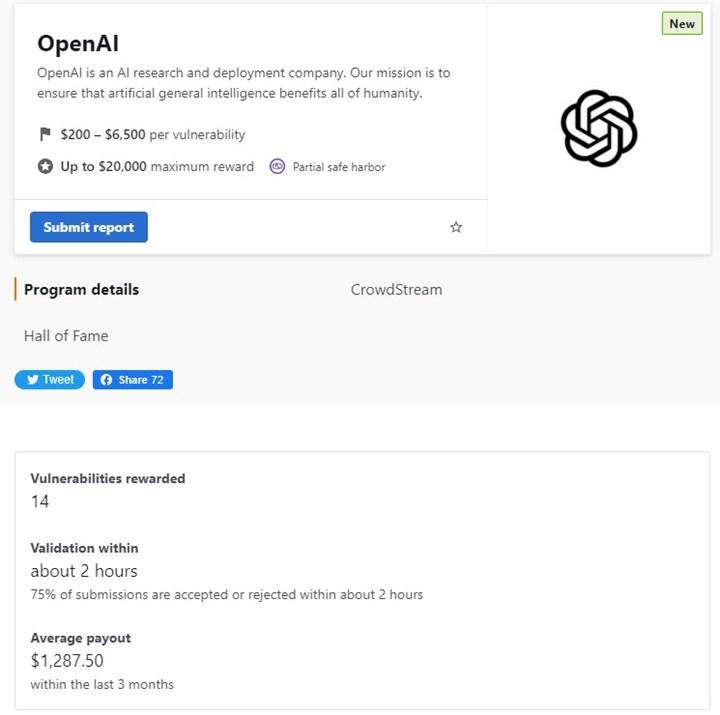Click the Twitter bird icon
The image size is (720, 715).
32,380
